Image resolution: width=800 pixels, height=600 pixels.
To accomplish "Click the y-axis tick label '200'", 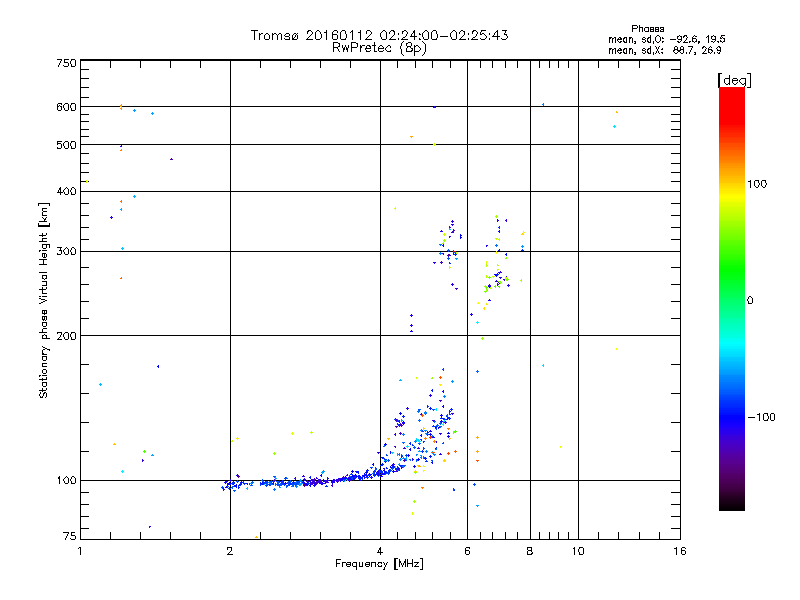I will 67,336.
